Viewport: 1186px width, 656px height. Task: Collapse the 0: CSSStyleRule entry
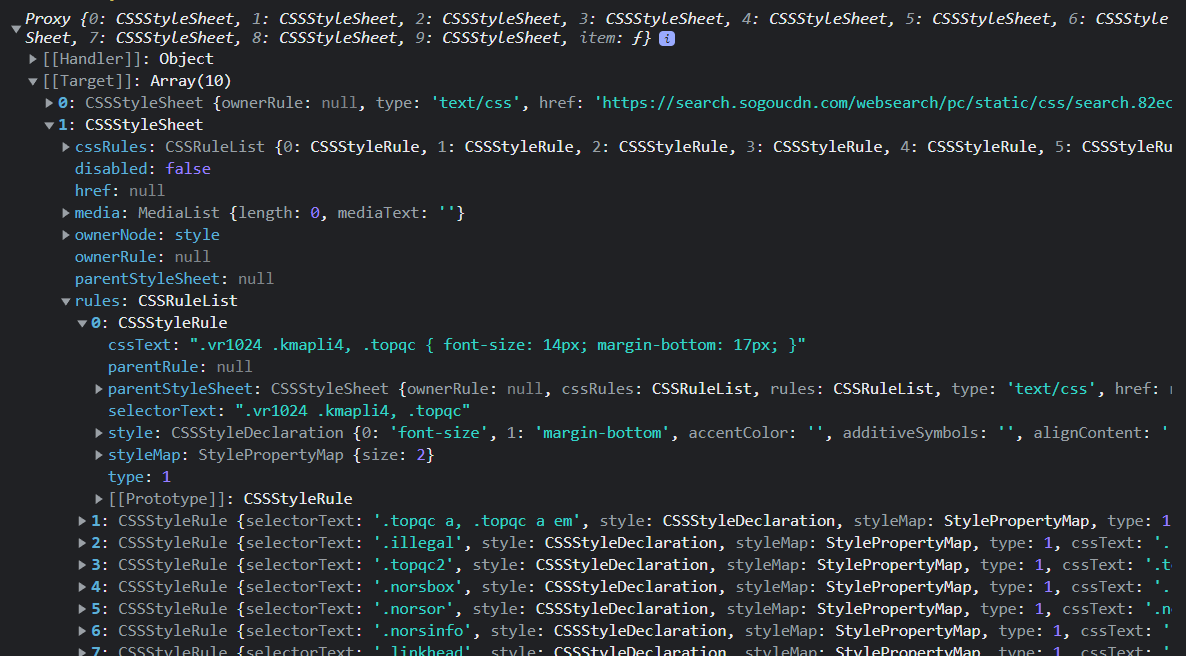83,323
